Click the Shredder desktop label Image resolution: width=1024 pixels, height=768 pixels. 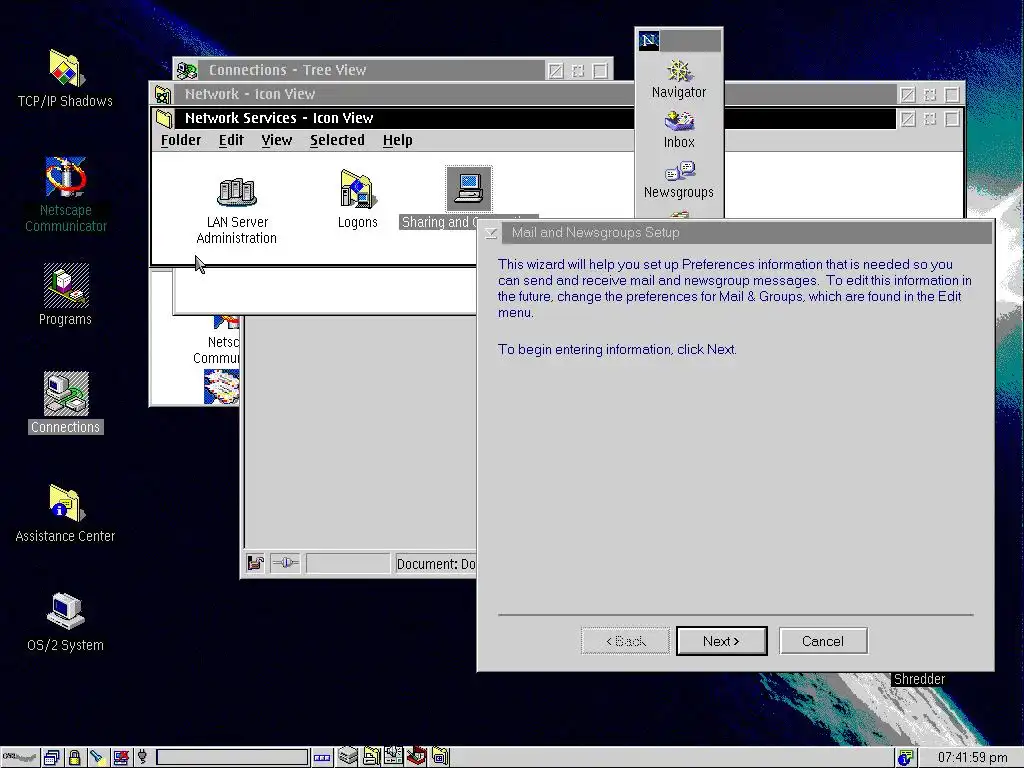click(x=919, y=680)
